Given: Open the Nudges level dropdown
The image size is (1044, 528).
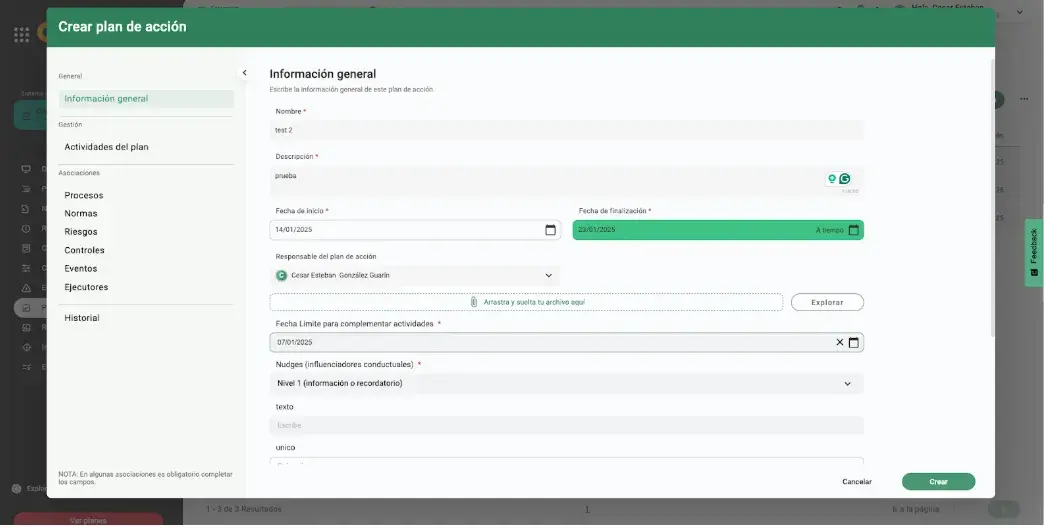Looking at the screenshot, I should pyautogui.click(x=847, y=383).
